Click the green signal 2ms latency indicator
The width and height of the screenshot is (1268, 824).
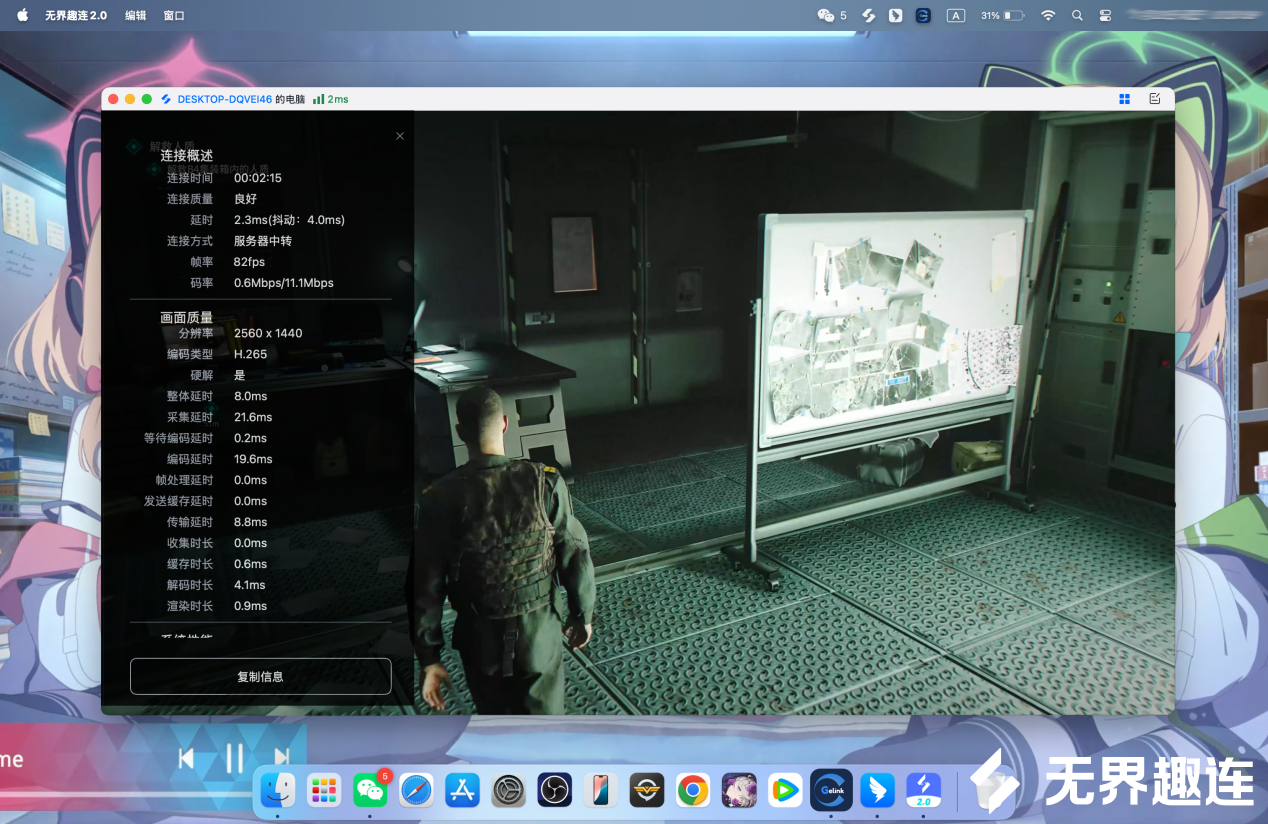pos(330,99)
